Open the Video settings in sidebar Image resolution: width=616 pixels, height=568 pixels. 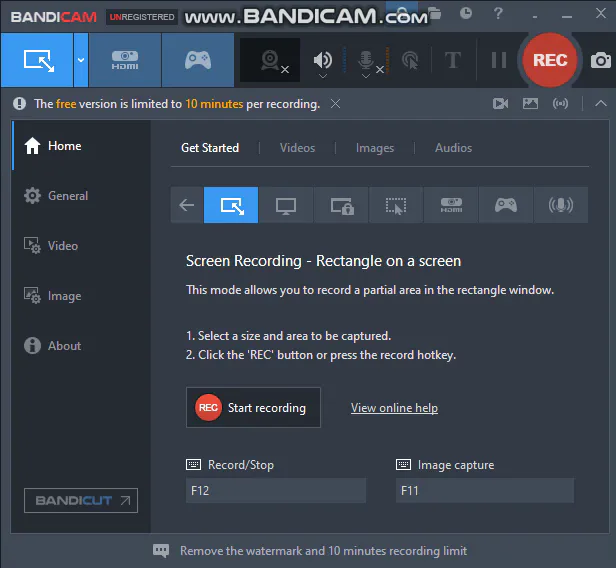click(x=81, y=246)
